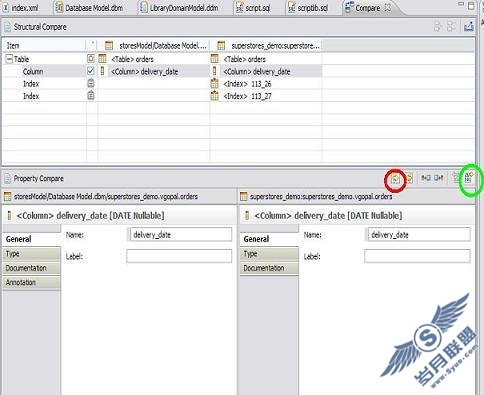Image resolution: width=484 pixels, height=395 pixels.
Task: Select Documentation tab in left property pane
Action: [31, 268]
